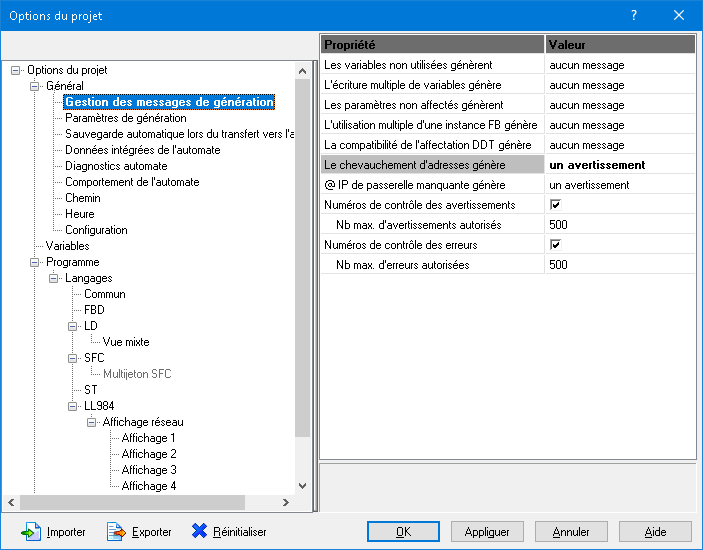Collapse the Général tree node
Viewport: 703px width, 550px height.
(34, 86)
